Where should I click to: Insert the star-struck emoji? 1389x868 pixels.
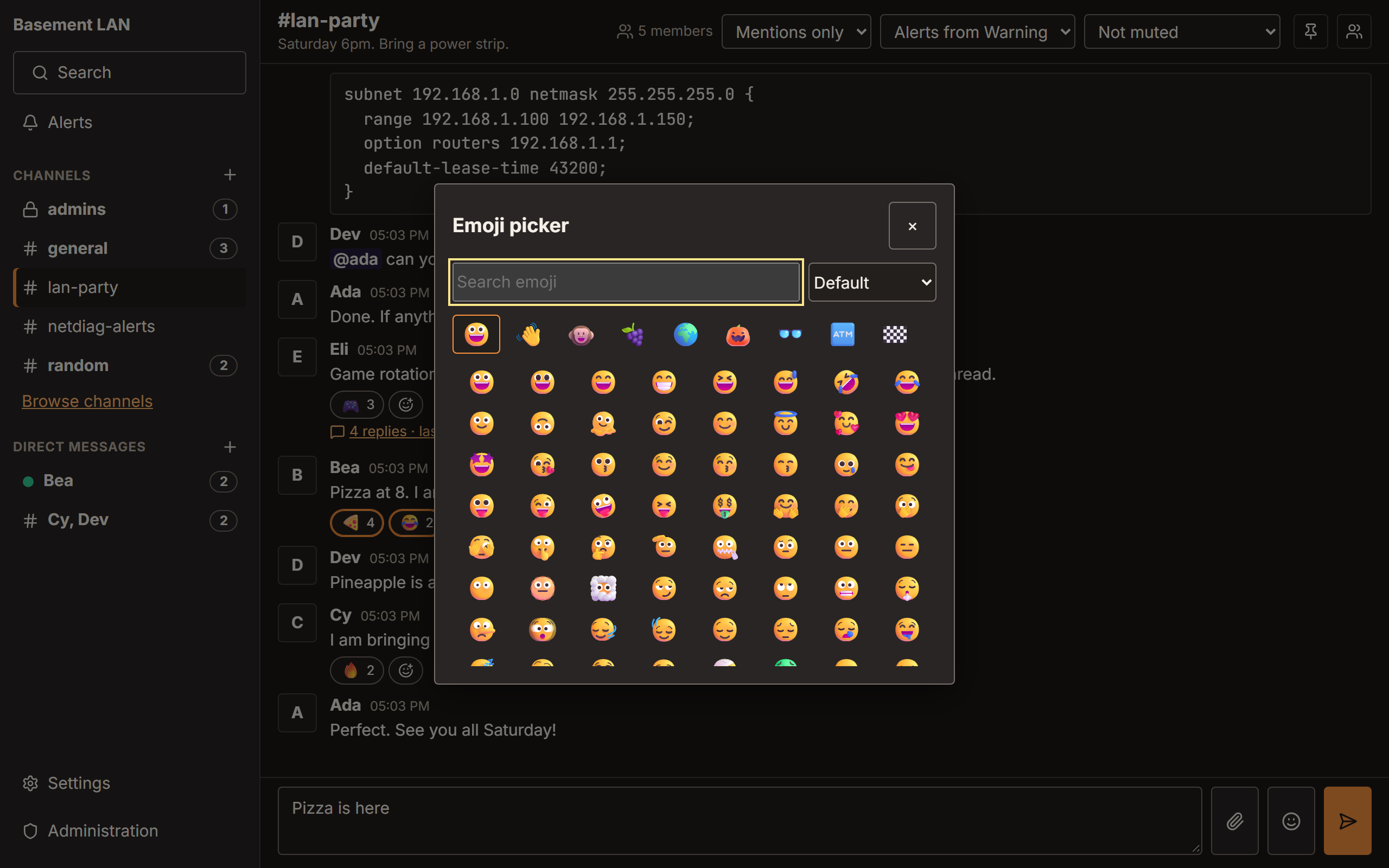pos(482,464)
